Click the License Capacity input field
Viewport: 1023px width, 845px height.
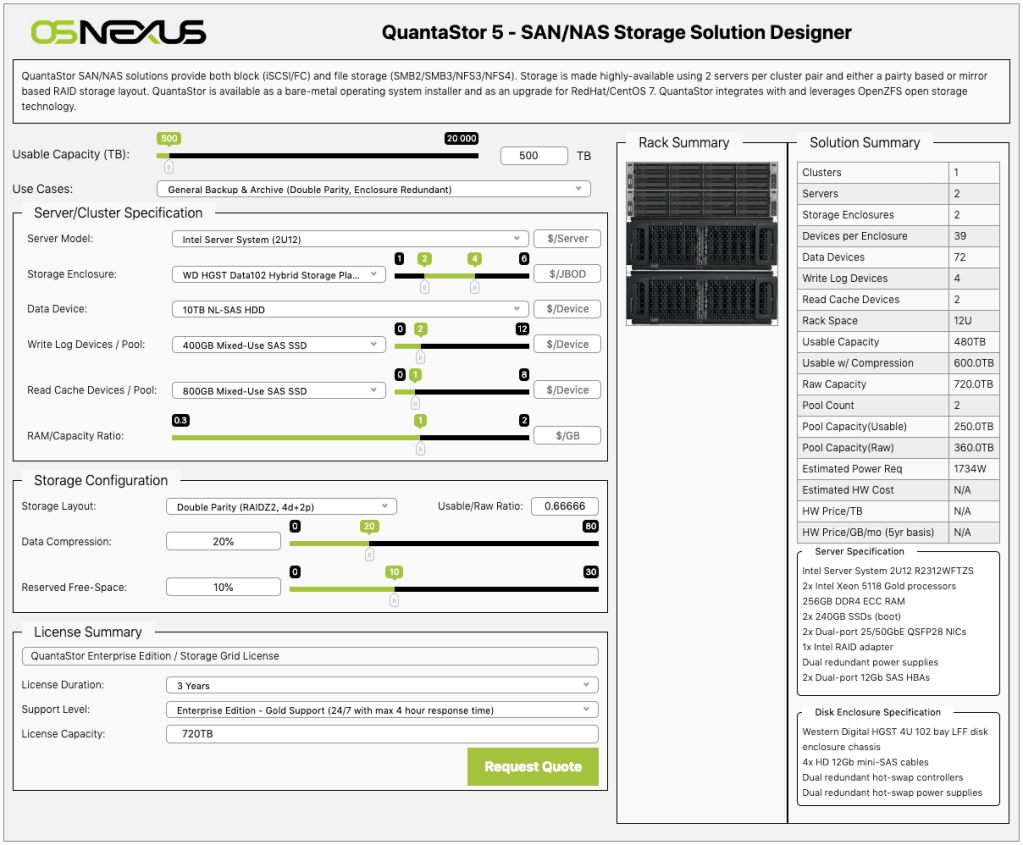point(382,733)
